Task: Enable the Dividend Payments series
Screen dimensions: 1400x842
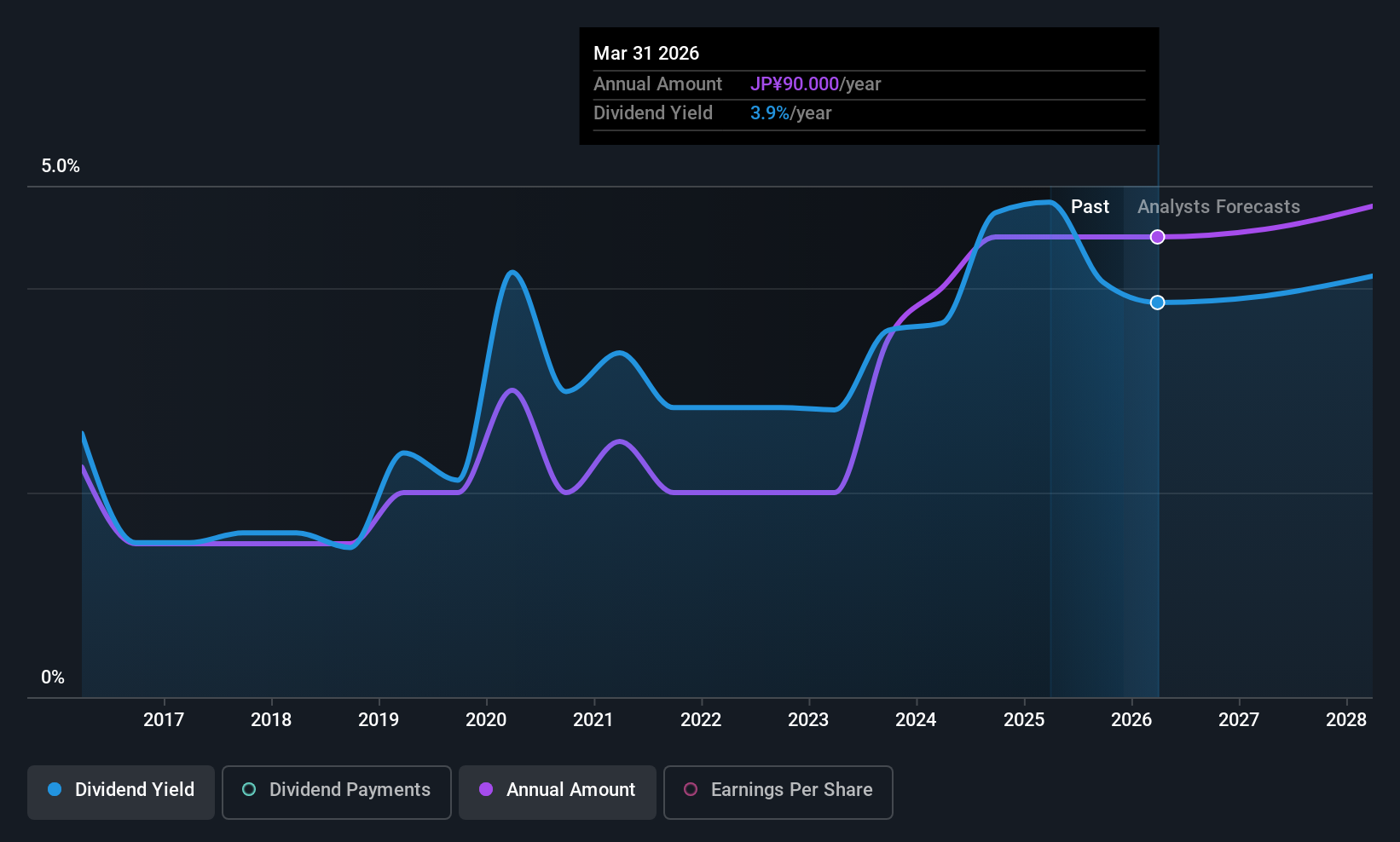Action: pos(337,792)
